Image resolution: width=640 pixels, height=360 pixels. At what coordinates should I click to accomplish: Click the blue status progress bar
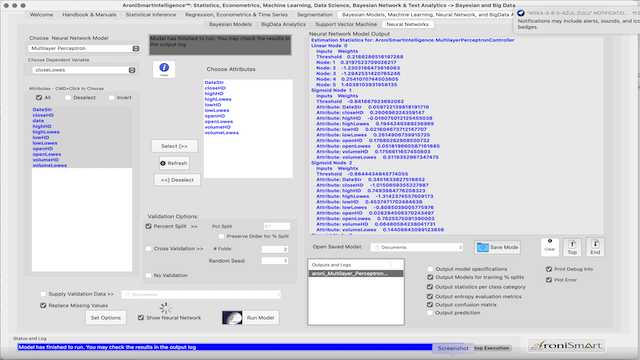click(x=224, y=347)
